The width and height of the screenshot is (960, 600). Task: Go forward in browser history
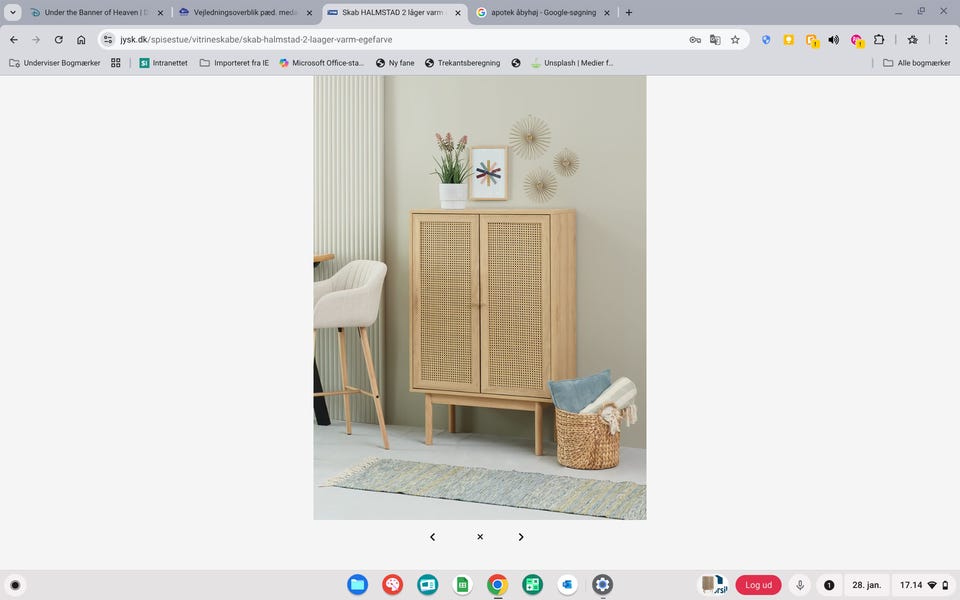pyautogui.click(x=36, y=40)
